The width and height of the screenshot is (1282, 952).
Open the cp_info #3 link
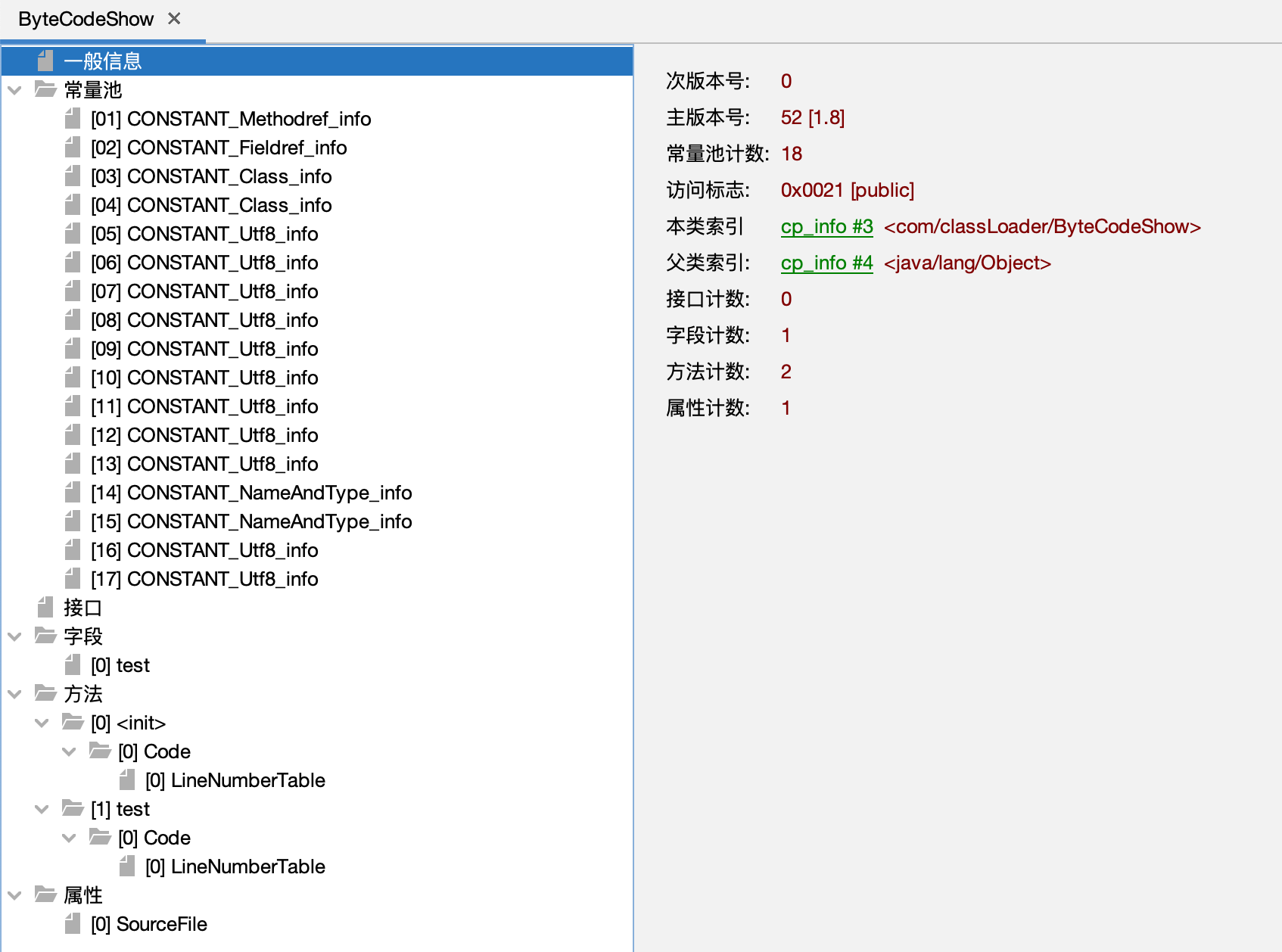826,226
